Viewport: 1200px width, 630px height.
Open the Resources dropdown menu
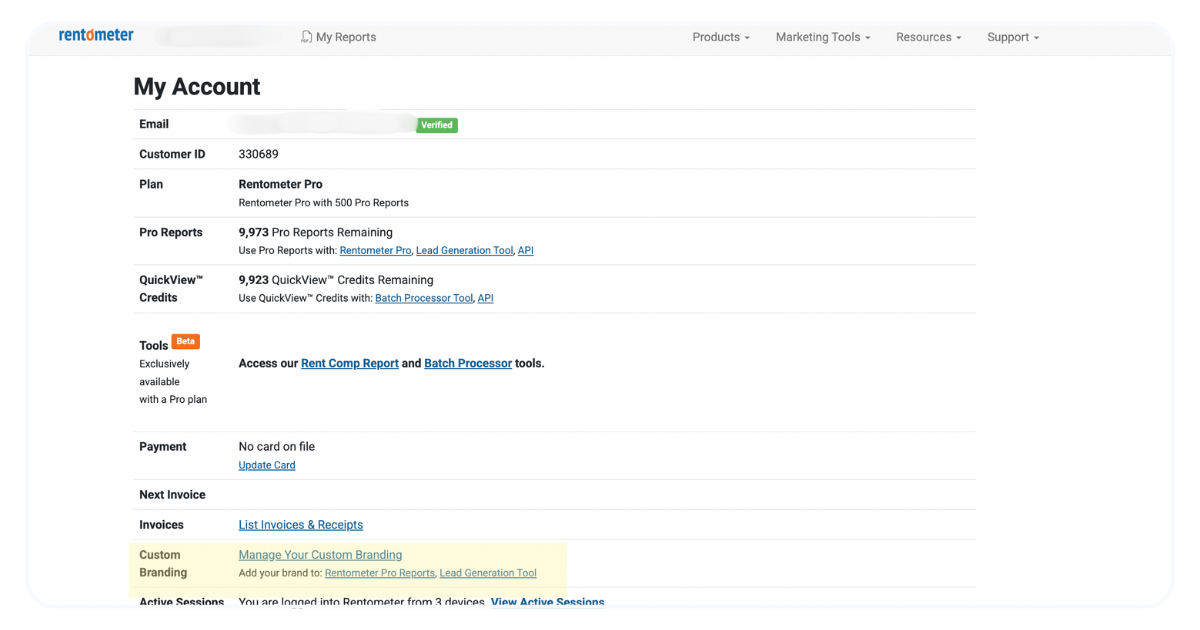tap(928, 37)
